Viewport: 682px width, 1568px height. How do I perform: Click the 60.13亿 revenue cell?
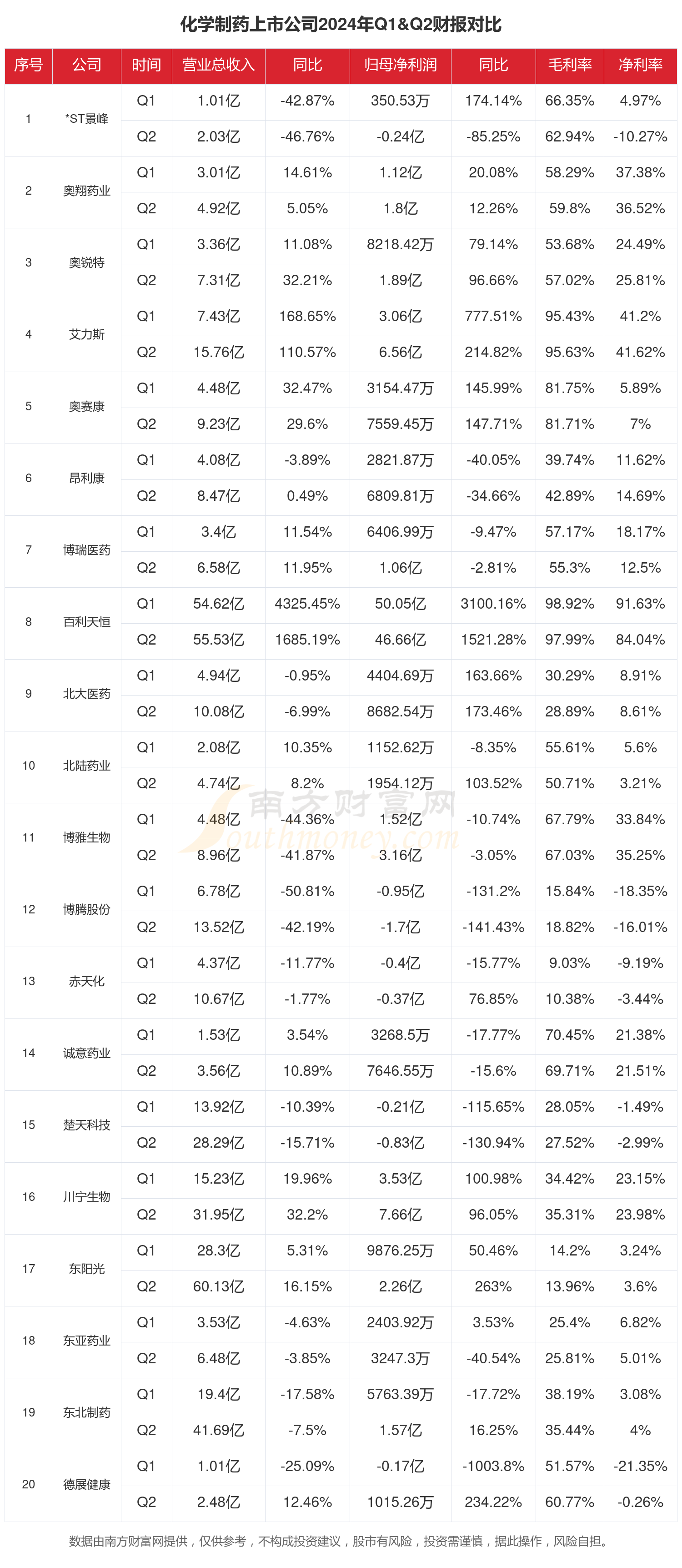click(x=218, y=1286)
